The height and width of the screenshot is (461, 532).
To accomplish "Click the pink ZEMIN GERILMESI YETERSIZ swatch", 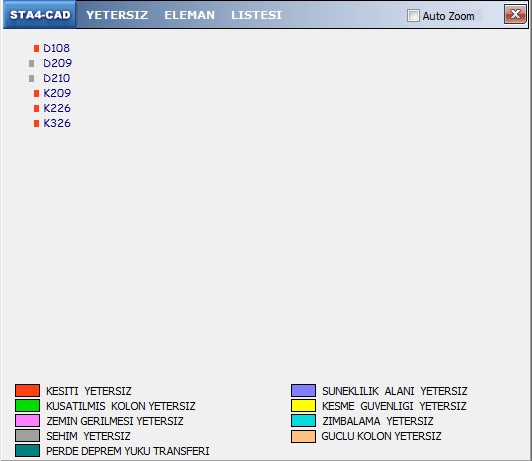I will [27, 421].
